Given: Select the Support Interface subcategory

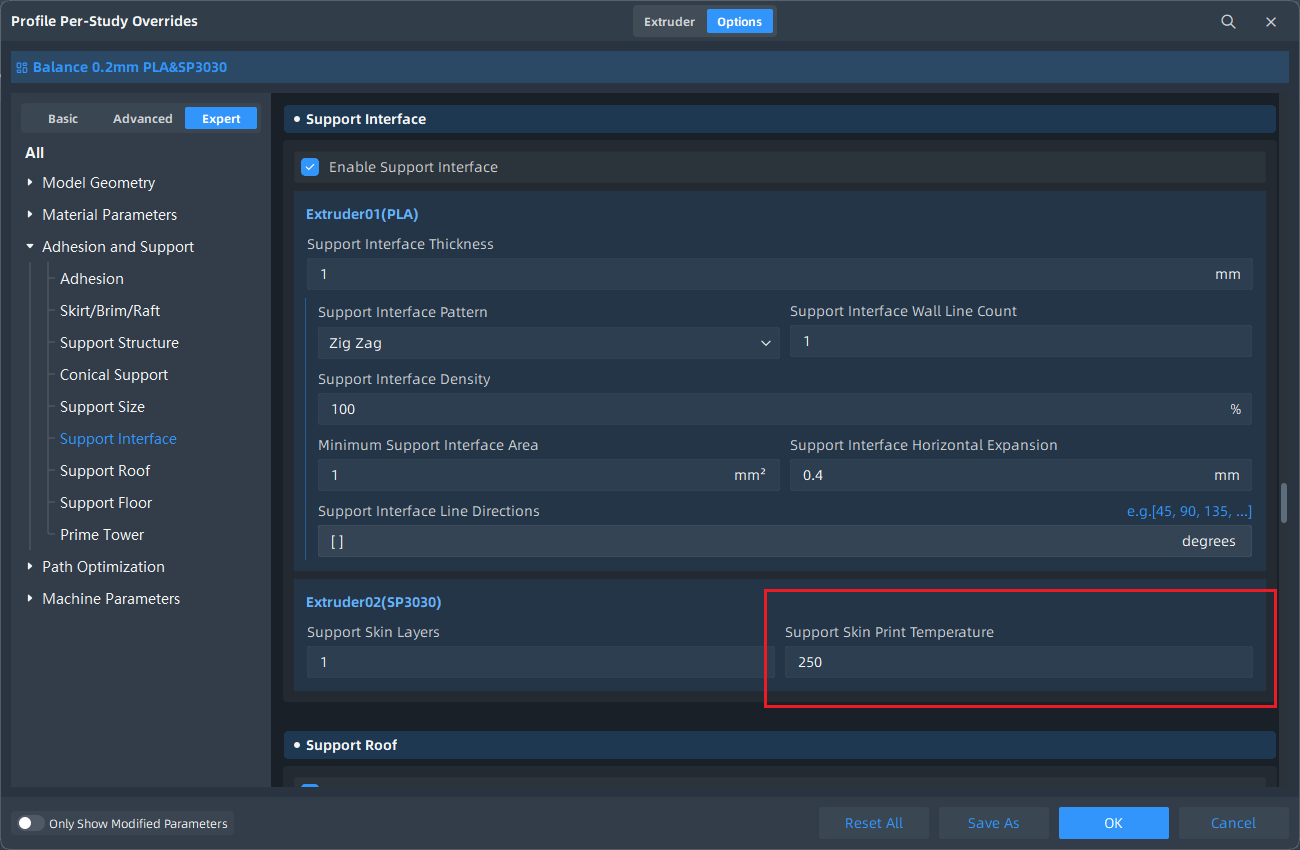Looking at the screenshot, I should click(118, 439).
